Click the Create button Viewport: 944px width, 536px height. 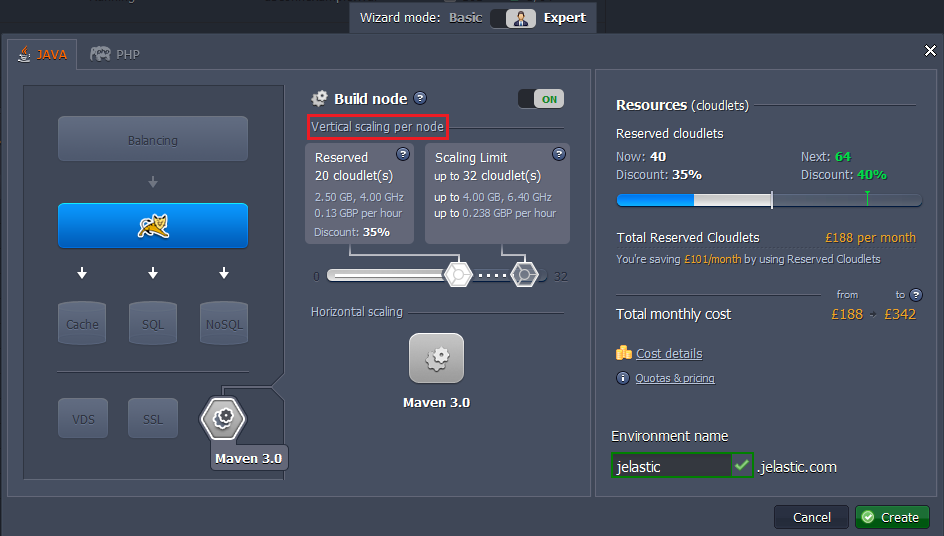(892, 517)
